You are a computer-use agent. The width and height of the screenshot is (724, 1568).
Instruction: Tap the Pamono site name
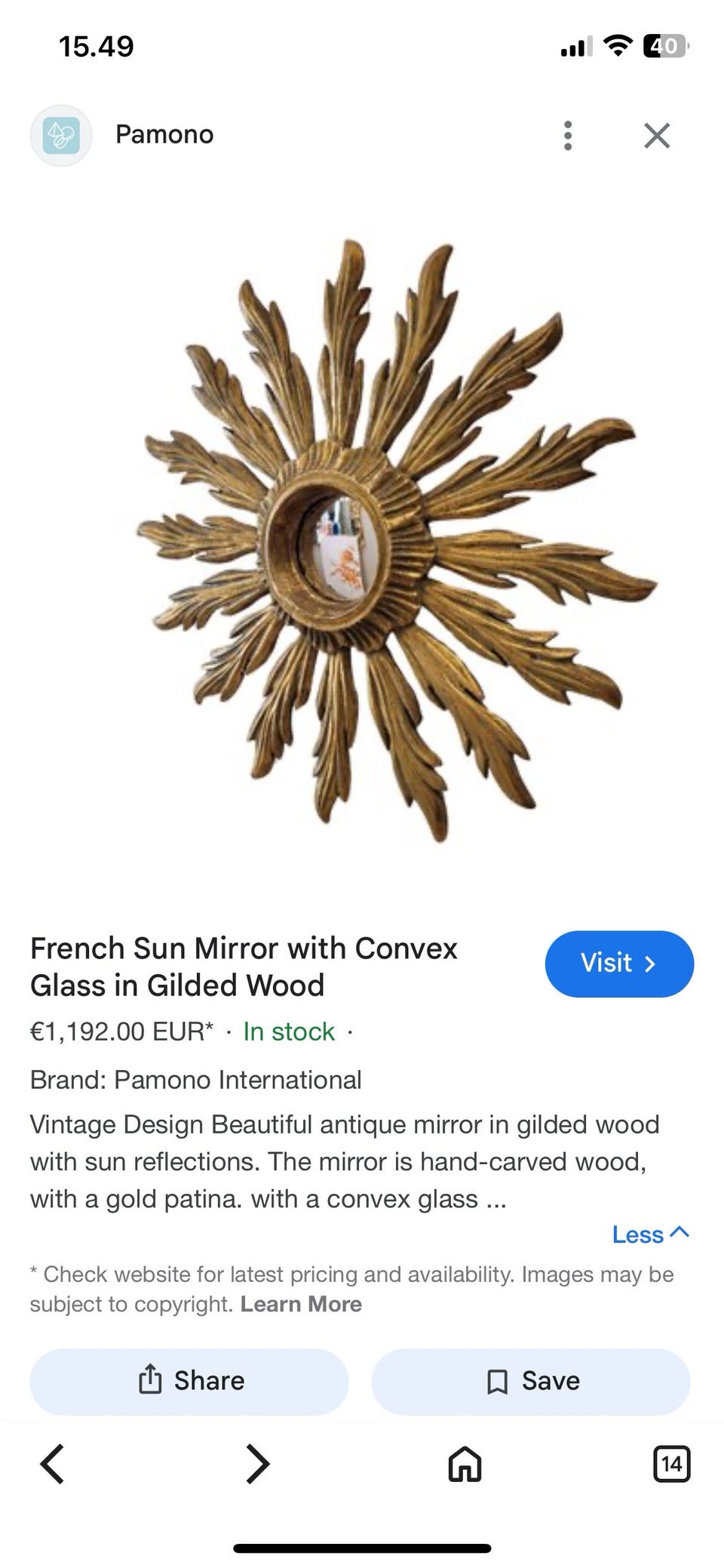[x=164, y=134]
